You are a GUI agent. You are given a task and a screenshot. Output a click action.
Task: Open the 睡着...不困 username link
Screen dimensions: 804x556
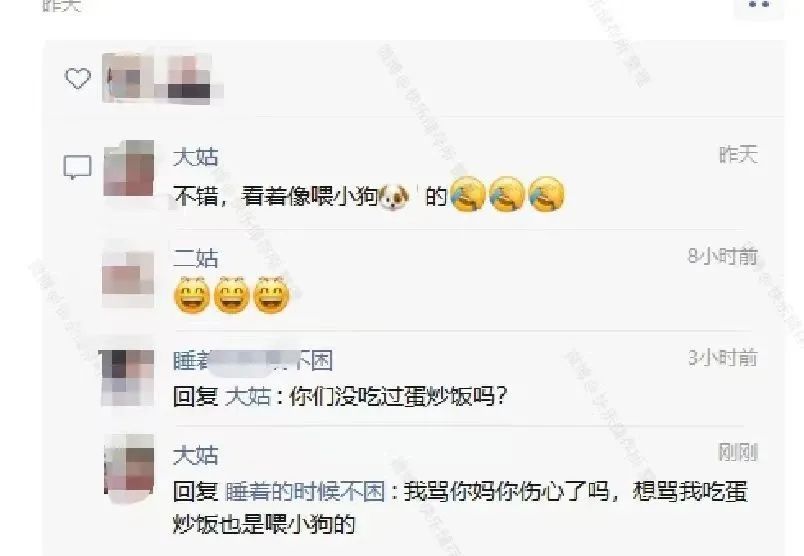pyautogui.click(x=253, y=361)
